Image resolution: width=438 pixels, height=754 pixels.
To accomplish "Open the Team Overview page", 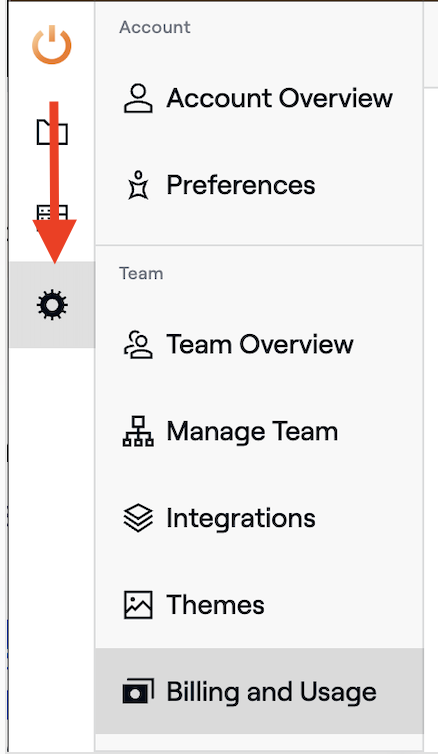I will click(259, 344).
